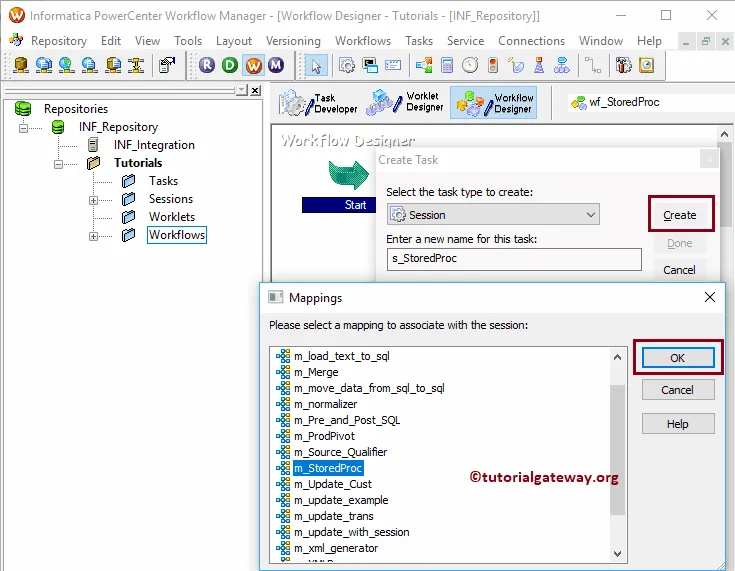Open Workflow Monitor via the purple M icon

276,65
